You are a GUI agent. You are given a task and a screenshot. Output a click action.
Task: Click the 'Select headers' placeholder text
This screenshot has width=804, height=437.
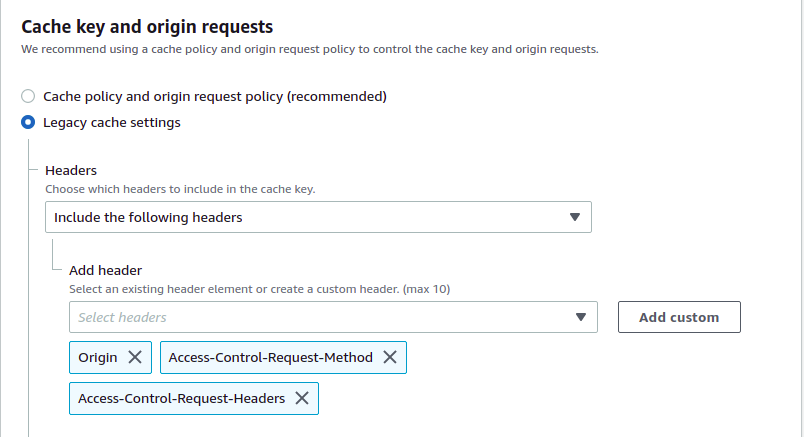click(122, 317)
